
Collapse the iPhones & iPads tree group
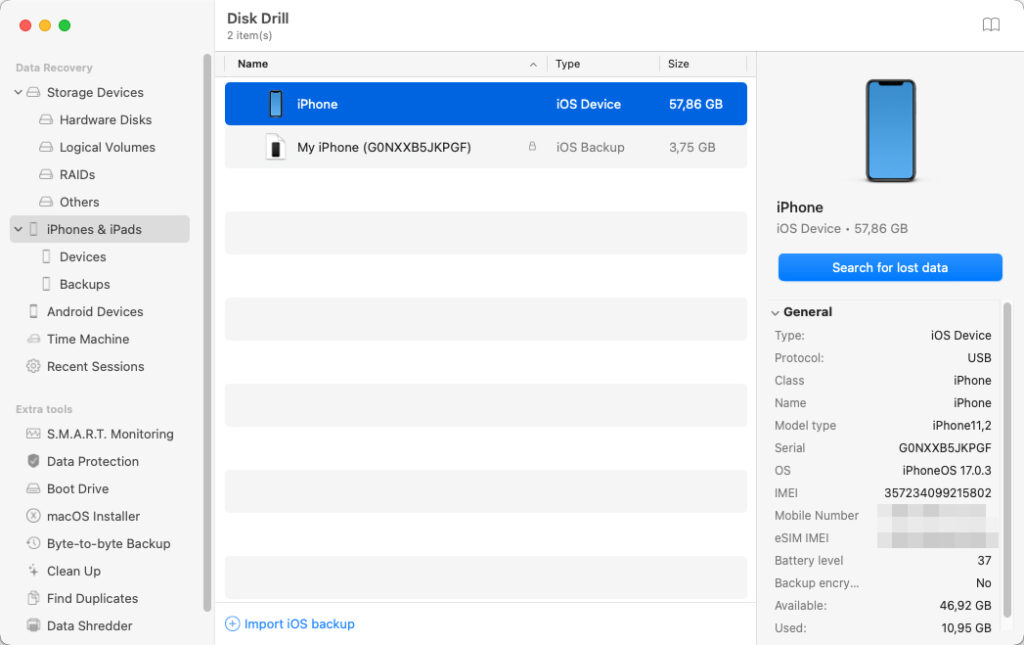point(18,229)
